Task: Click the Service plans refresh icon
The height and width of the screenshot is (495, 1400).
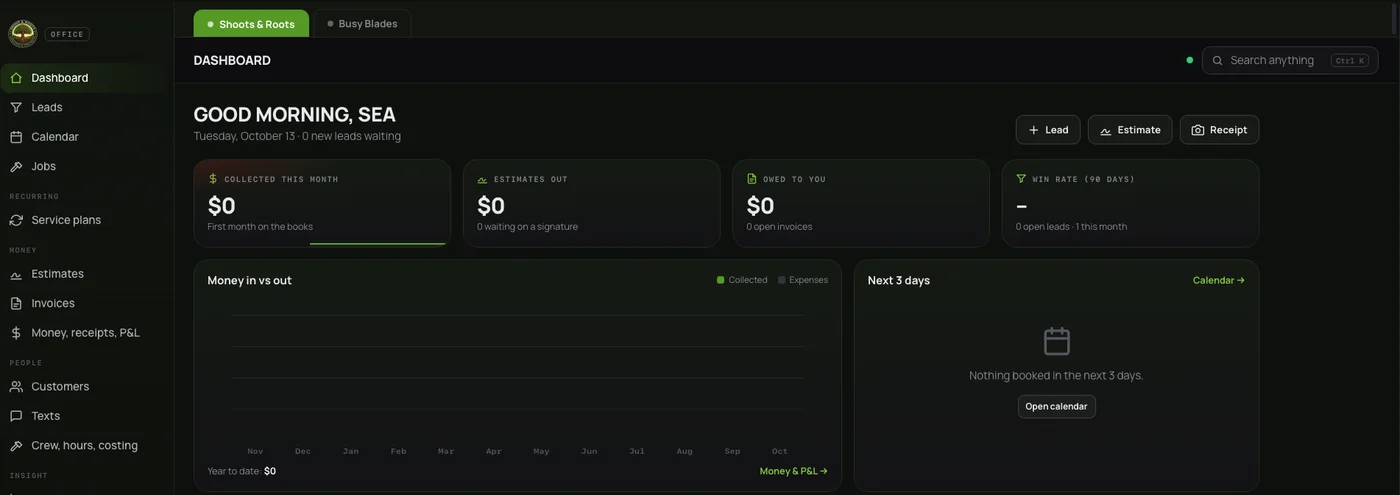Action: [x=16, y=220]
